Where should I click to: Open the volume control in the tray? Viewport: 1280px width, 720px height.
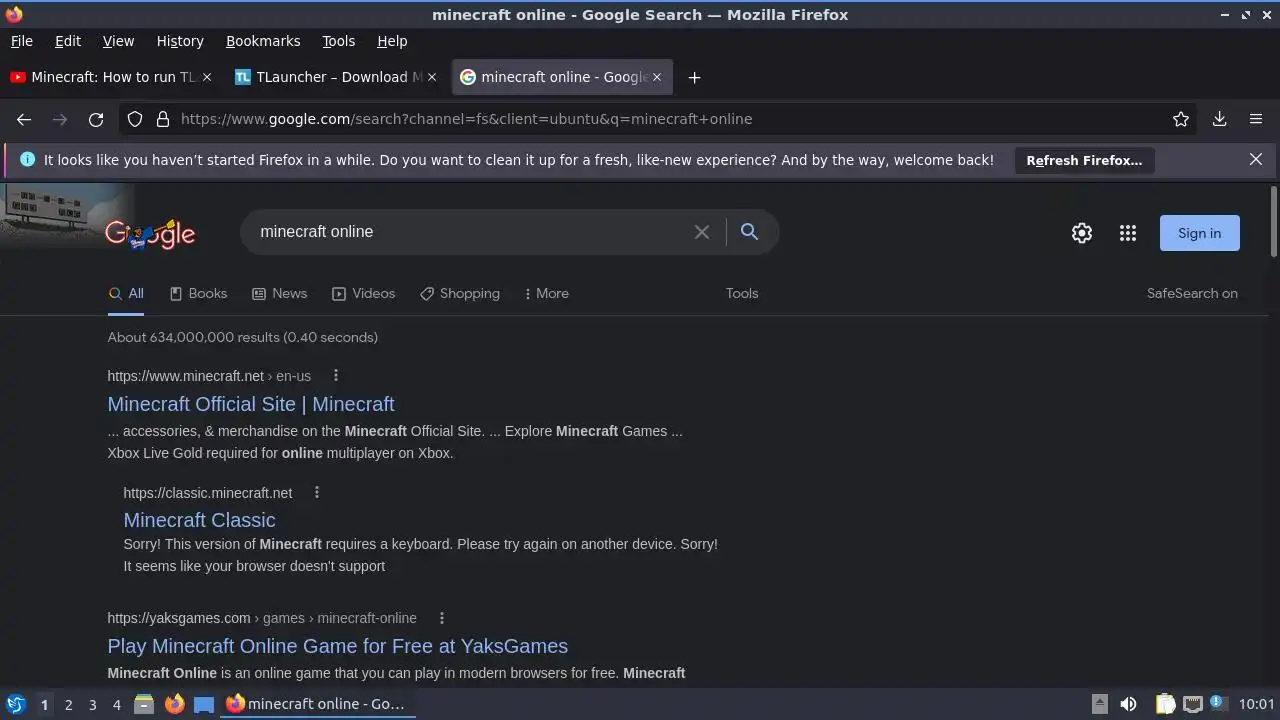click(1128, 704)
